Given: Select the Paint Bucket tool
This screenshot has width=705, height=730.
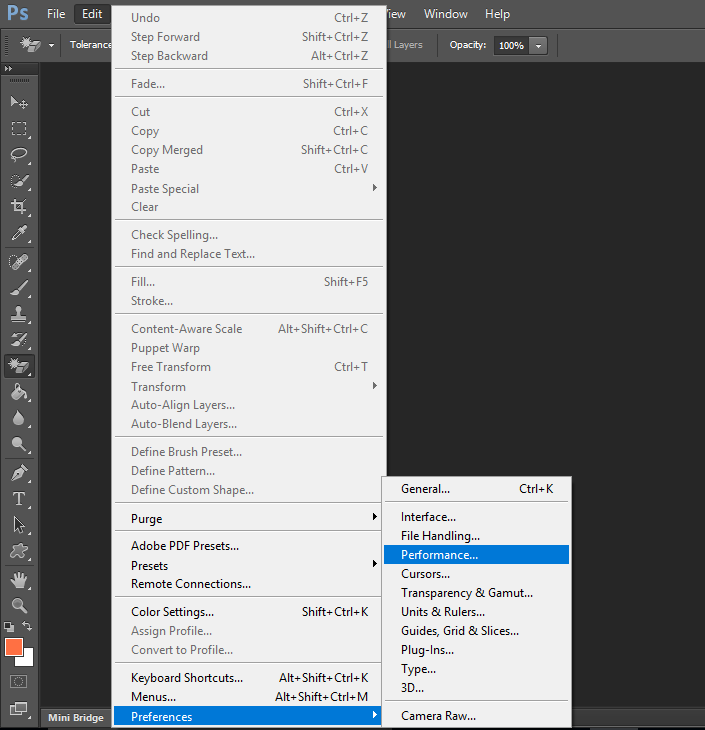Looking at the screenshot, I should pos(19,392).
